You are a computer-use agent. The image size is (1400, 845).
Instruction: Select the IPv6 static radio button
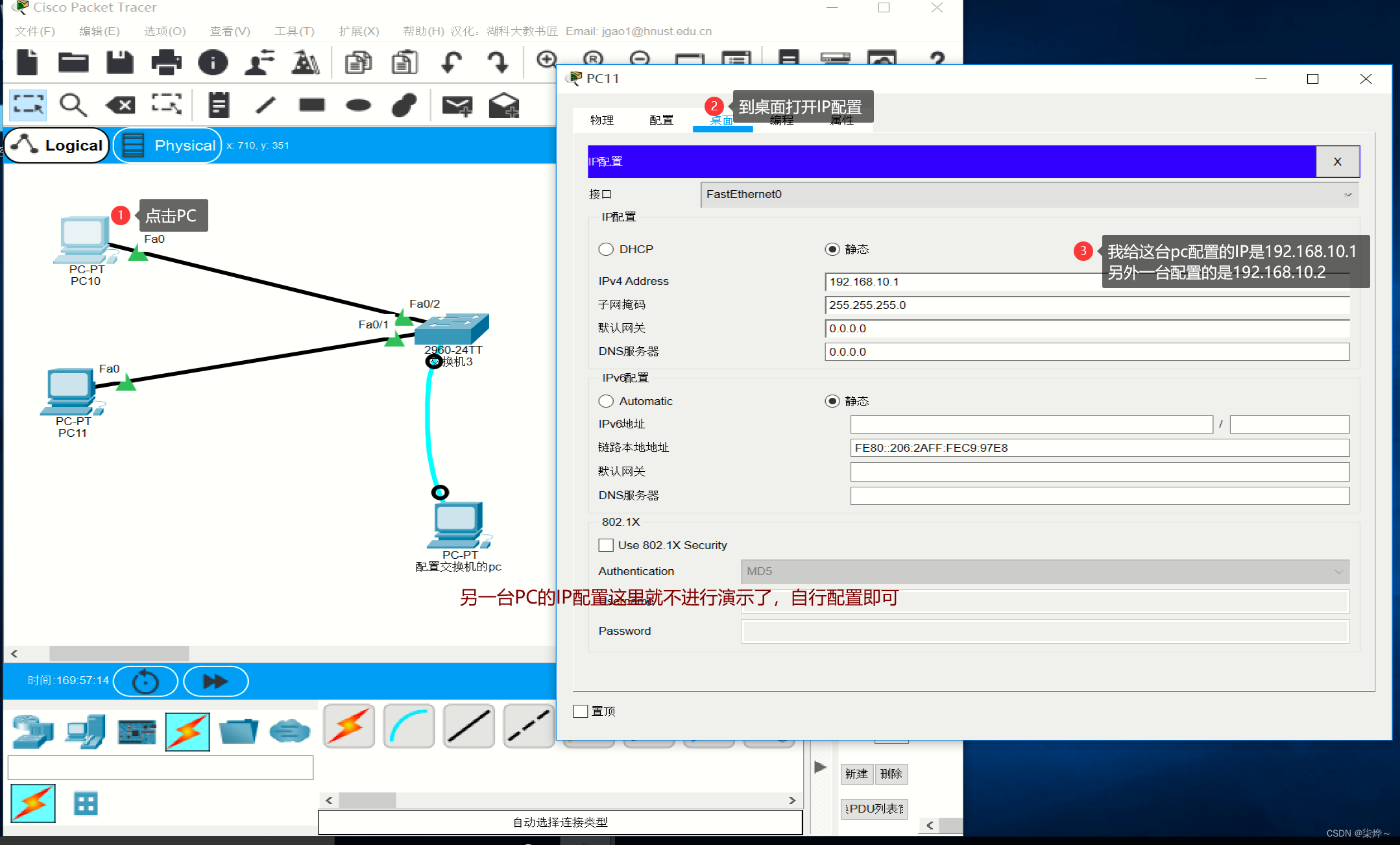(832, 401)
